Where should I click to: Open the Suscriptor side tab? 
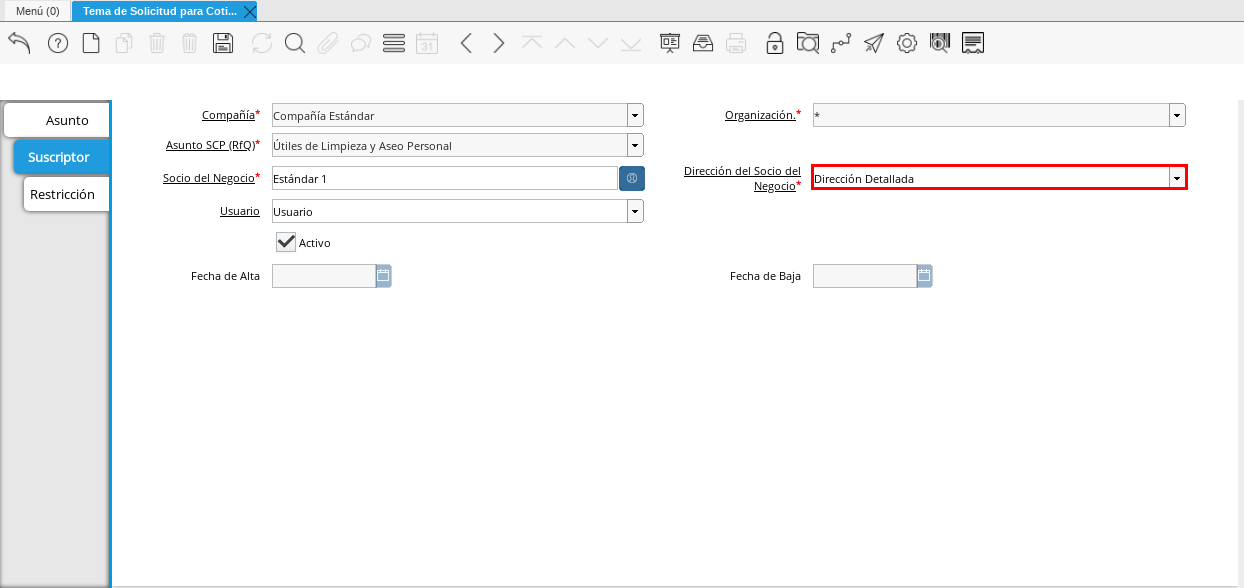pos(61,157)
